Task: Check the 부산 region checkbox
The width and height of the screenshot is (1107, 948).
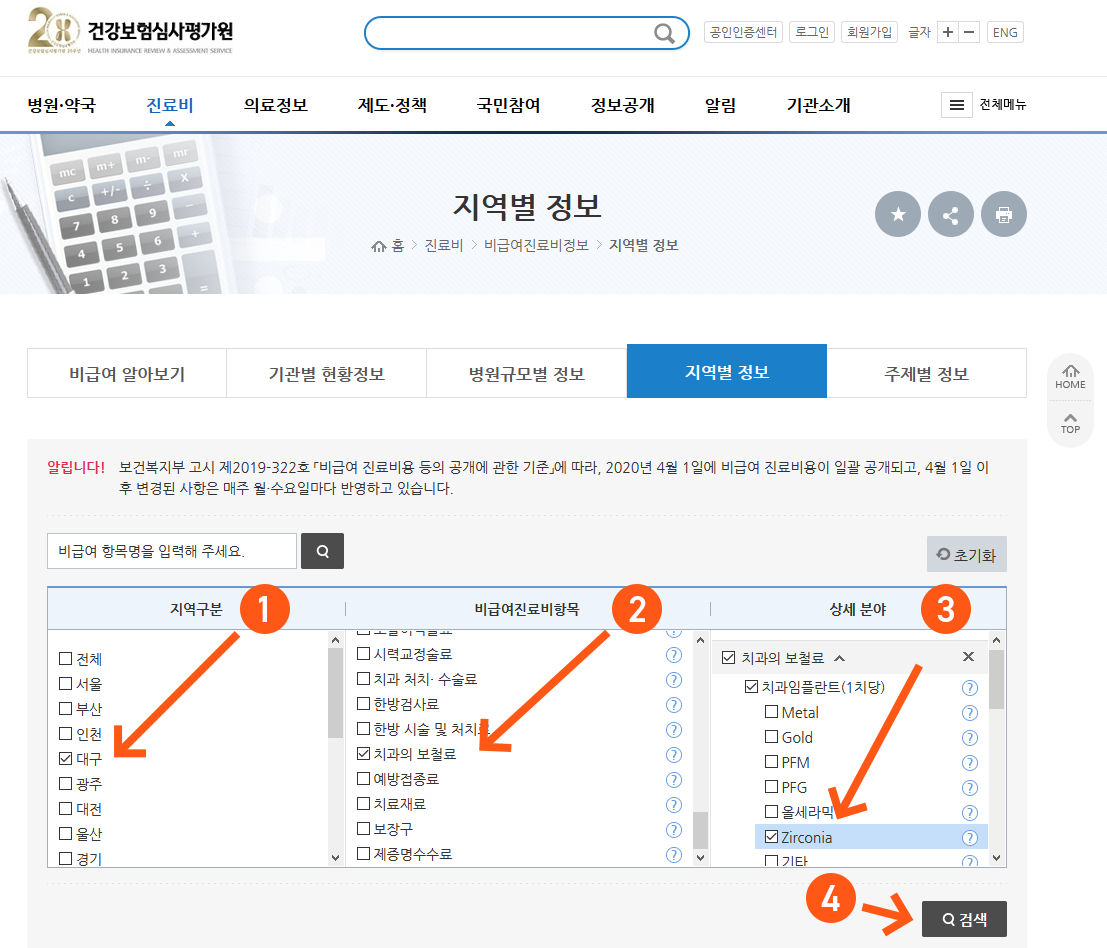Action: [66, 708]
